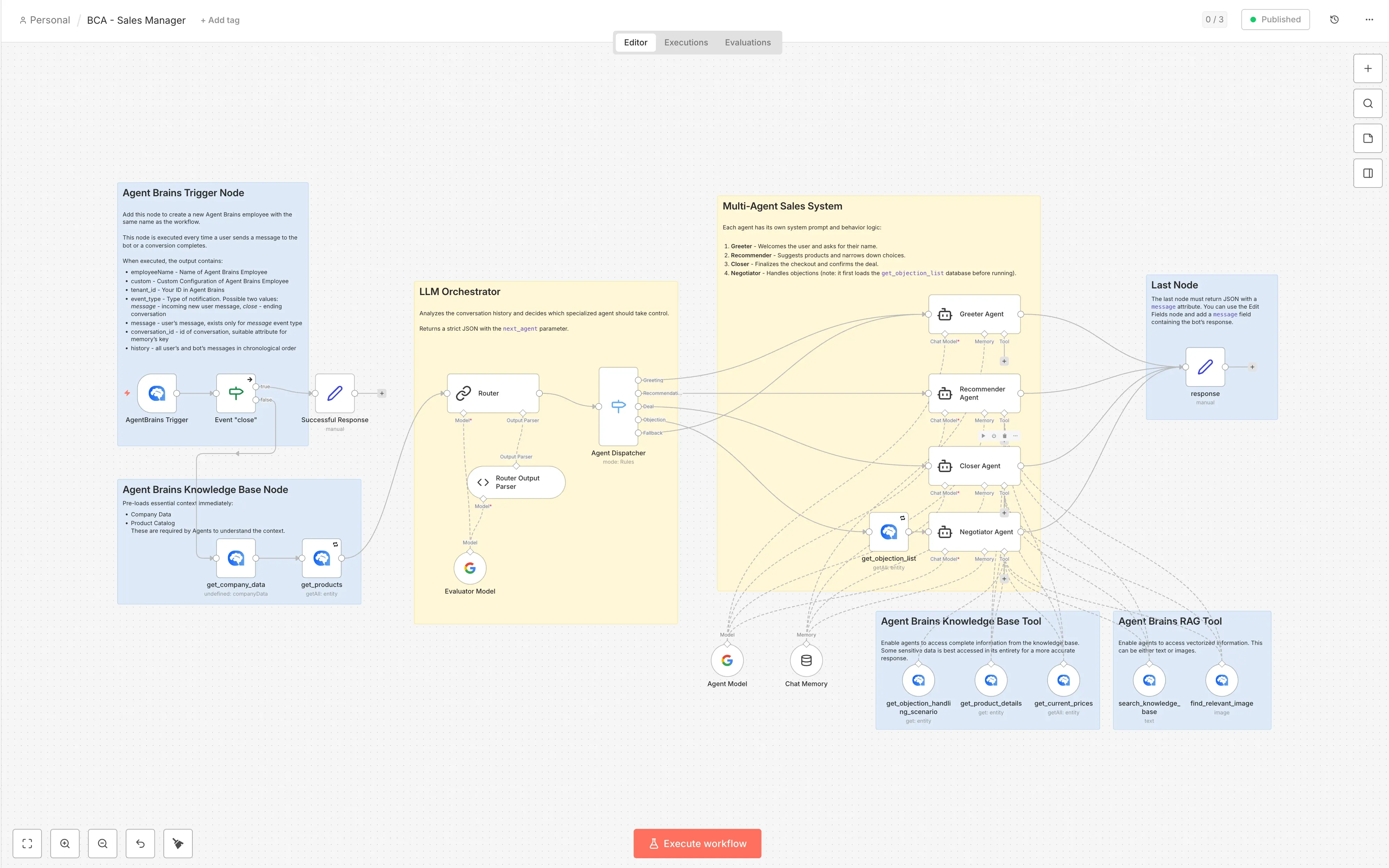Image resolution: width=1389 pixels, height=868 pixels.
Task: Click the Add tag link
Action: (220, 20)
